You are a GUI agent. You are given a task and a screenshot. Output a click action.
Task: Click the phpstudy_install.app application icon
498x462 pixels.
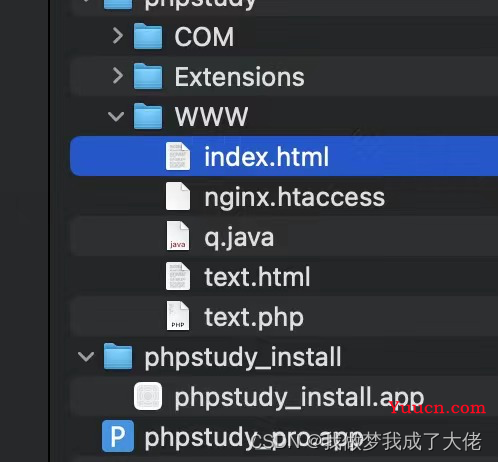coord(148,396)
